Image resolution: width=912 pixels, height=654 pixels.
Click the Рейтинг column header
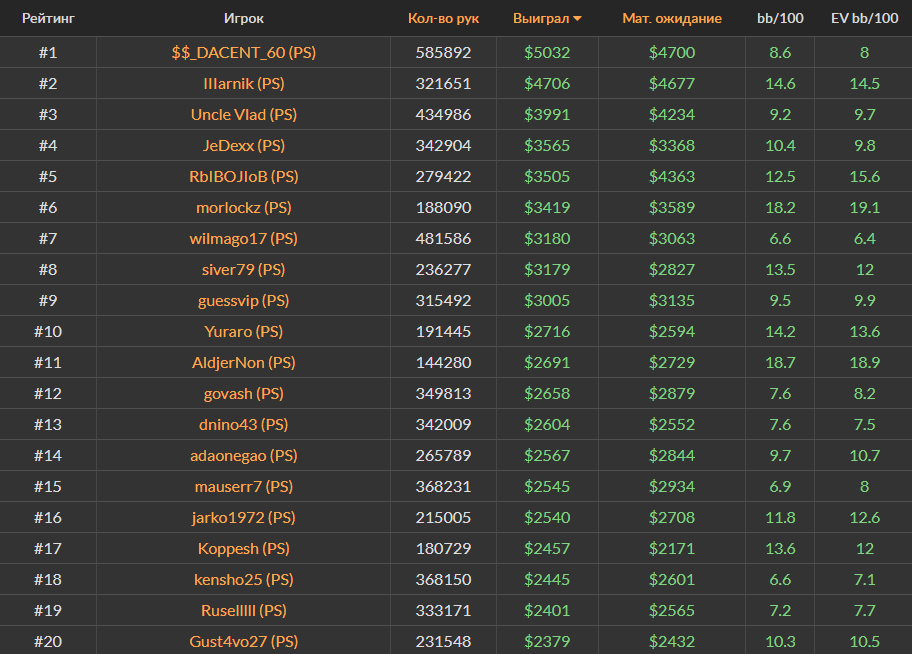48,18
